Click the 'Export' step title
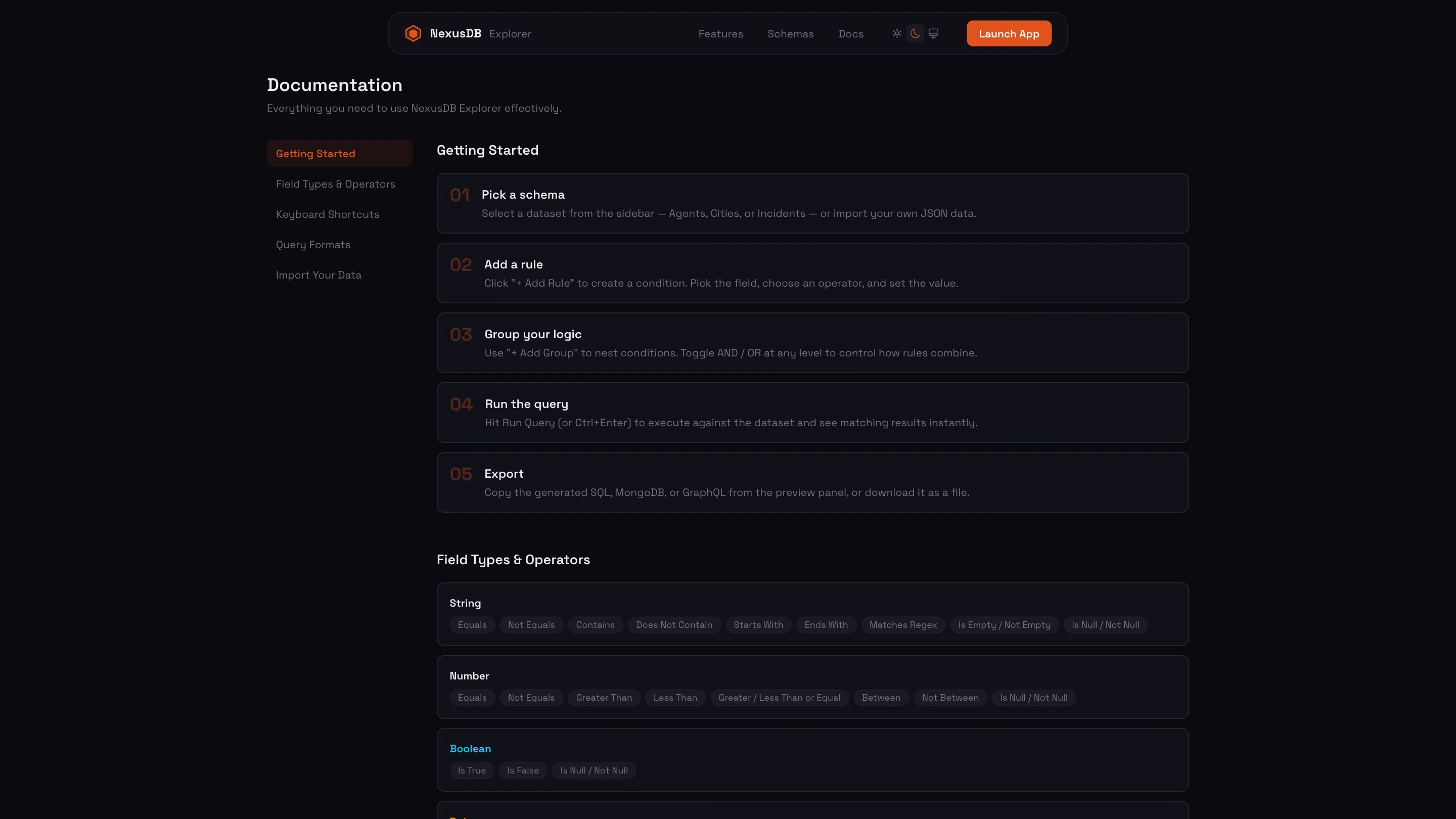 point(504,474)
